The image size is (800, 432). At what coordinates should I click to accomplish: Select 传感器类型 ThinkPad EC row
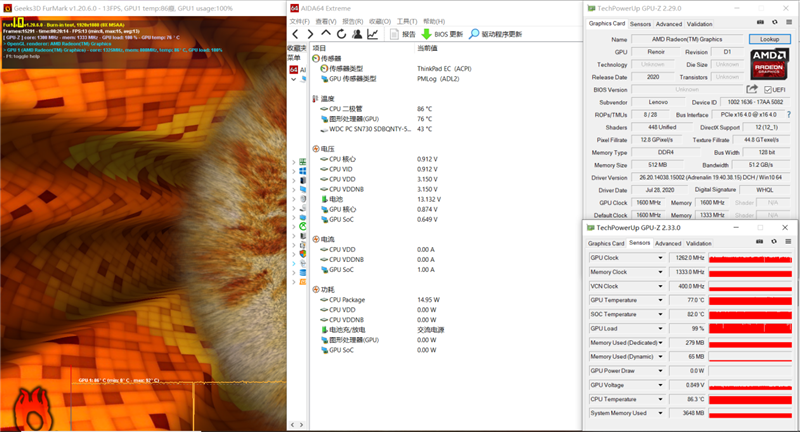point(396,69)
